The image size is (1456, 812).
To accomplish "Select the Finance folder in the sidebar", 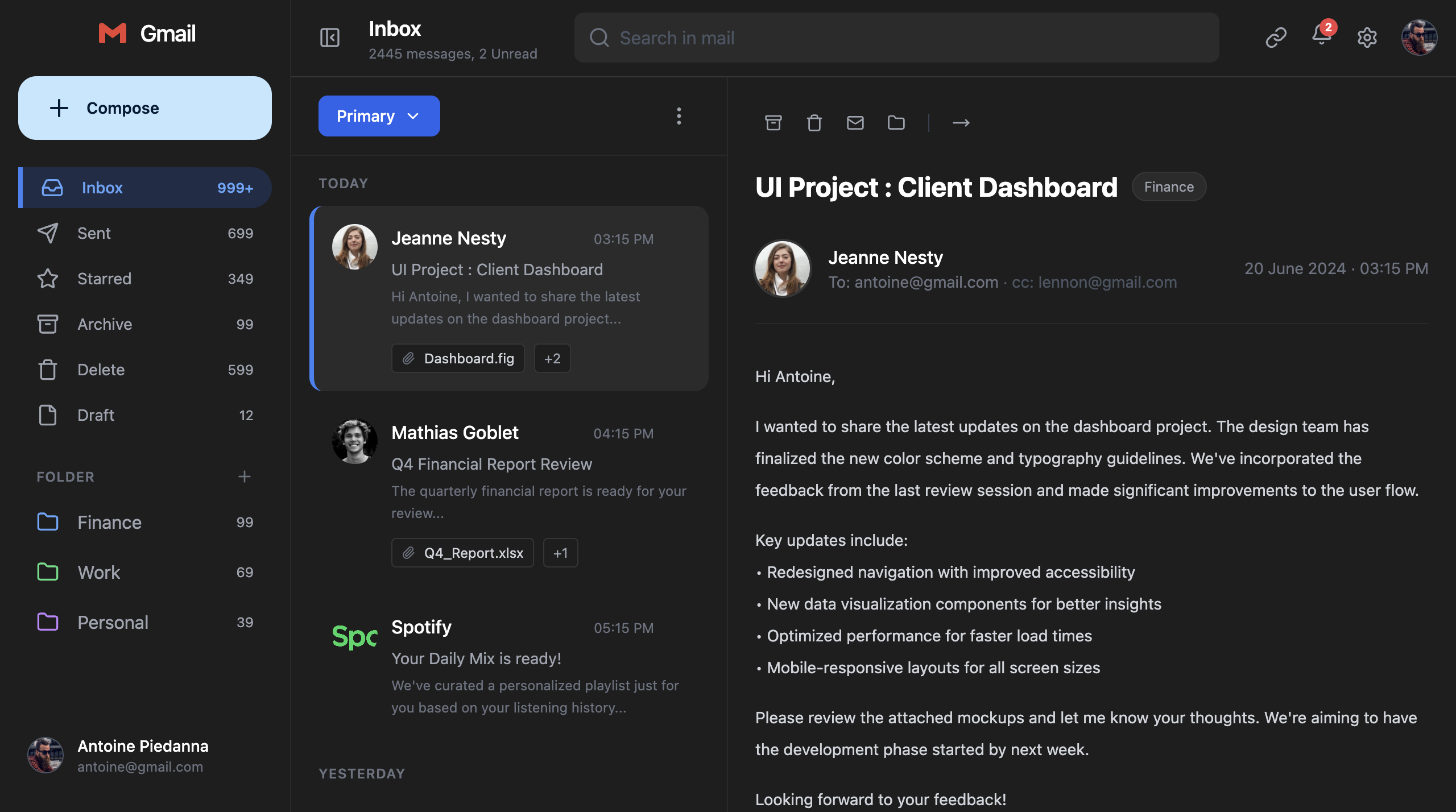I will click(x=109, y=522).
